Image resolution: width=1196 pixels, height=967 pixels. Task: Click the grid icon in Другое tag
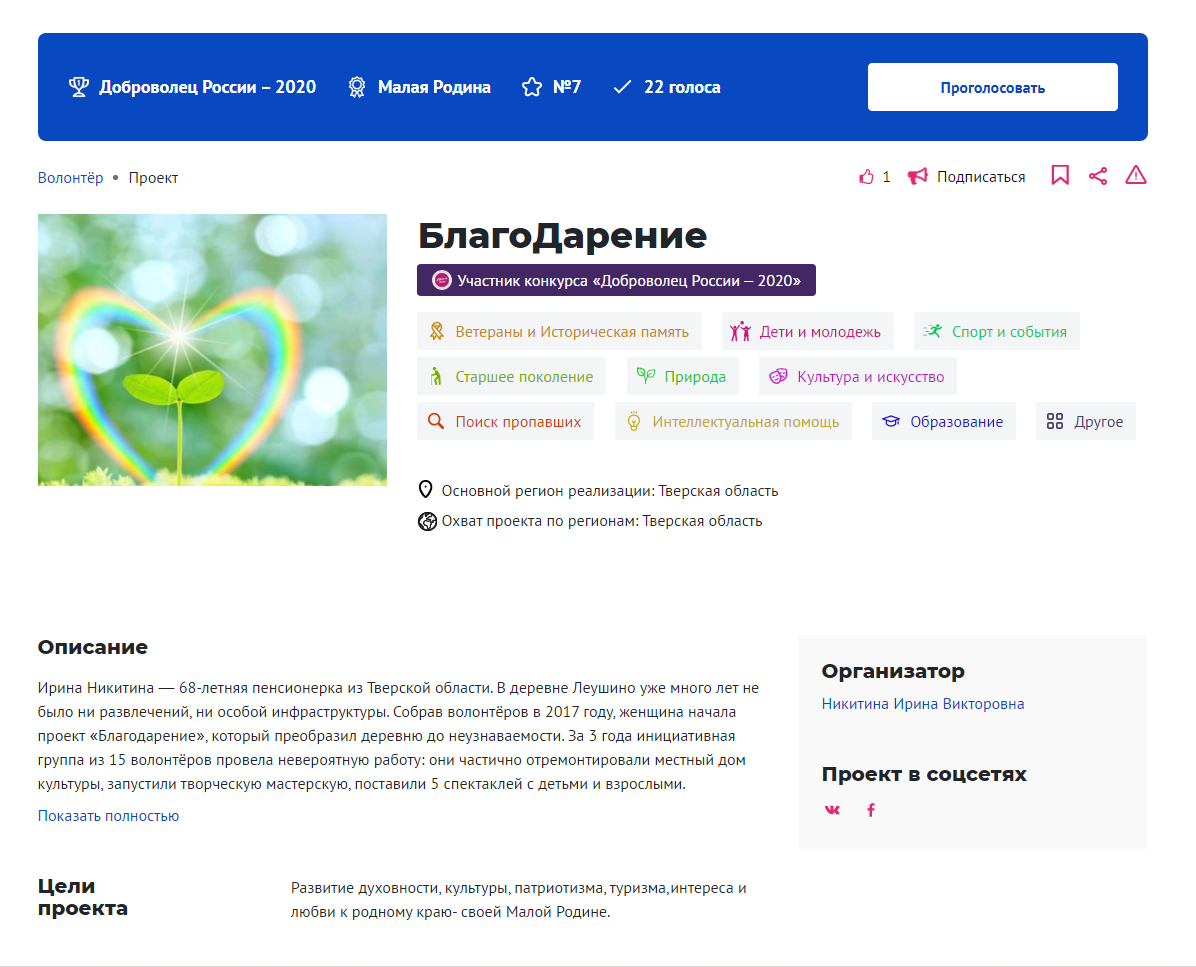pyautogui.click(x=1055, y=421)
